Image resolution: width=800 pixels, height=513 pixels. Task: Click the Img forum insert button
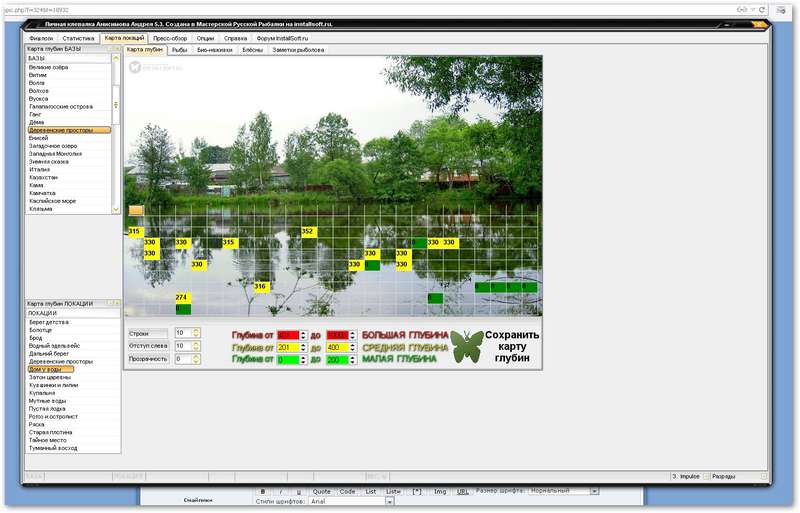[440, 492]
